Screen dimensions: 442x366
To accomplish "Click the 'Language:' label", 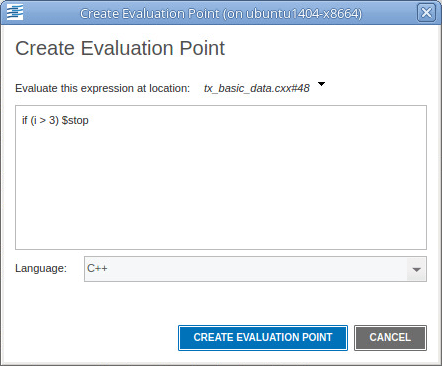I will [41, 268].
